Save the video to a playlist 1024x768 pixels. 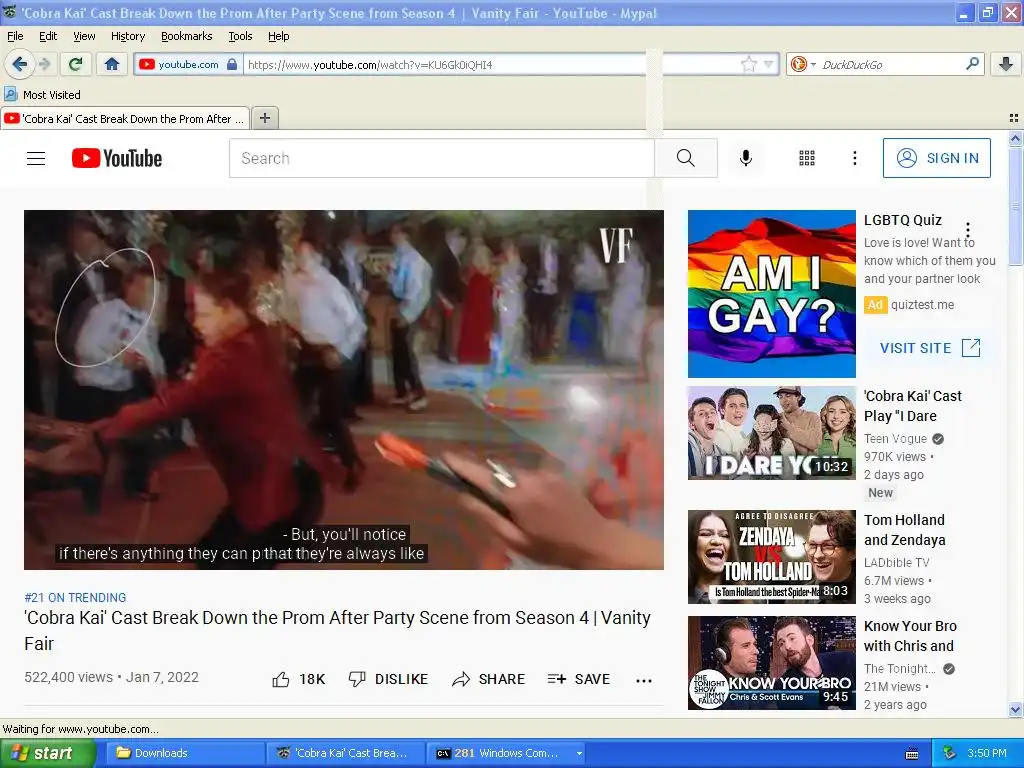(x=579, y=679)
